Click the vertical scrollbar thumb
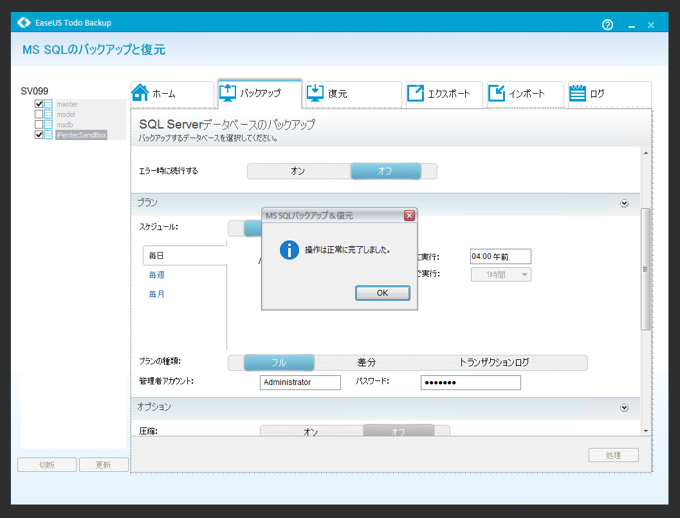680x518 pixels. [x=645, y=269]
